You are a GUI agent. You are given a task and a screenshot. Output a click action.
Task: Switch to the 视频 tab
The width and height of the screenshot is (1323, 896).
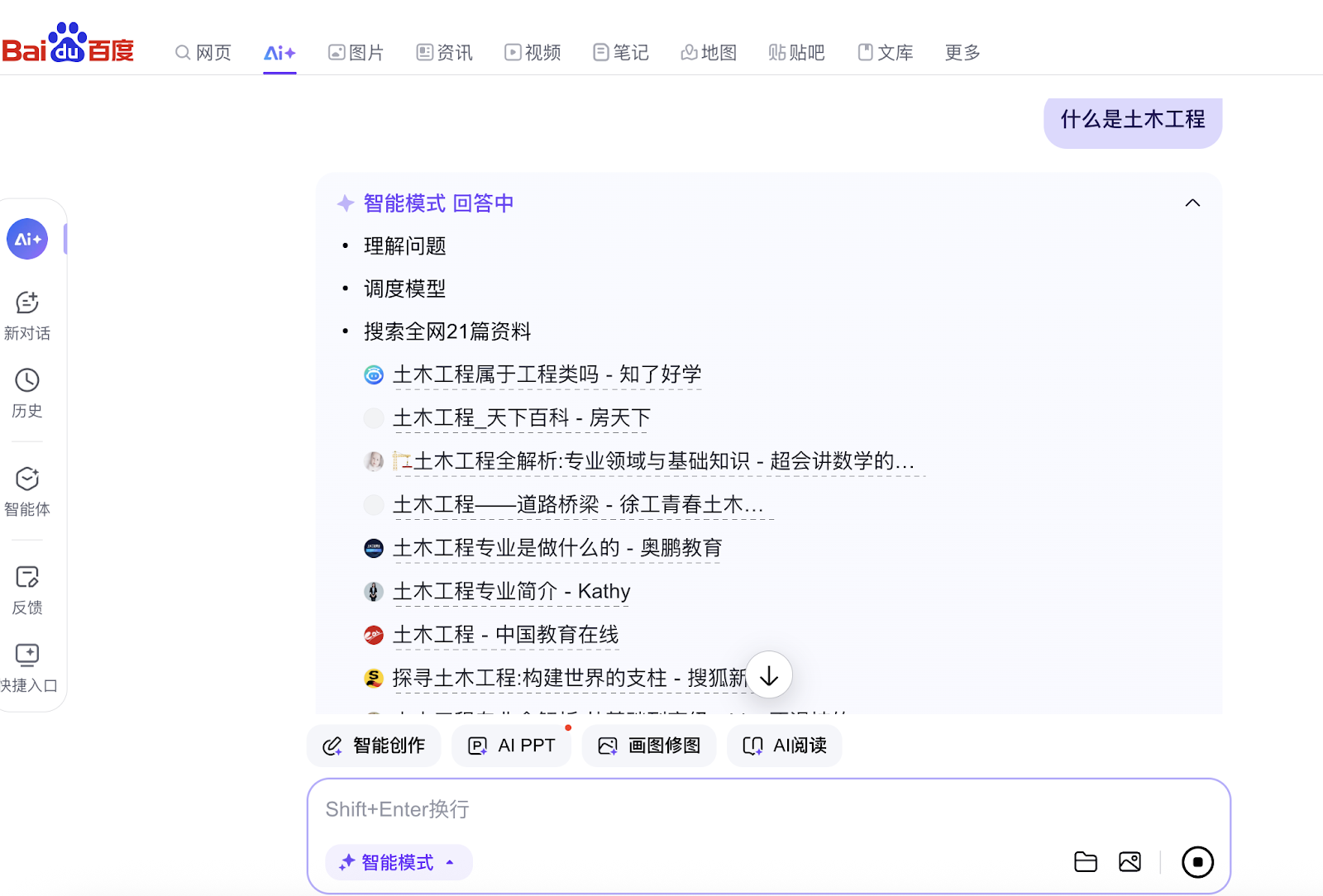pyautogui.click(x=533, y=52)
